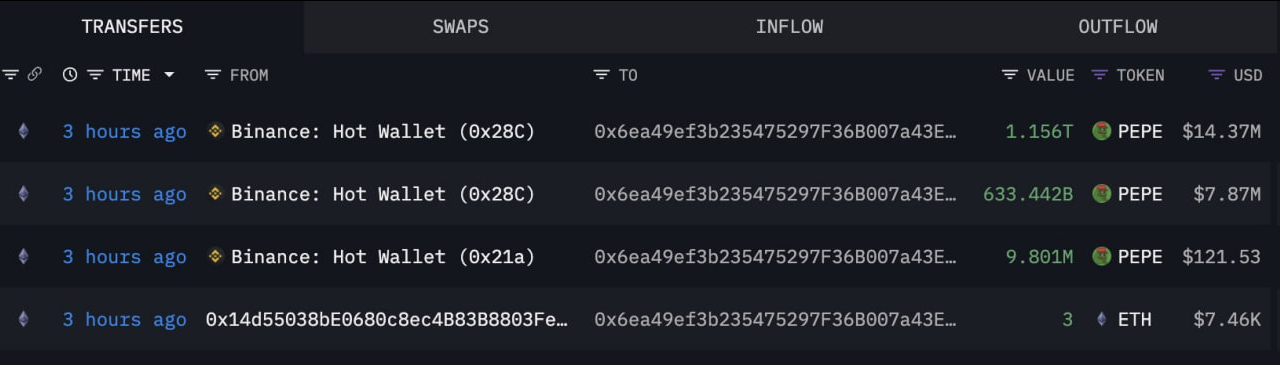Switch to the OUTFLOW tab
This screenshot has height=365, width=1280.
pos(1118,27)
